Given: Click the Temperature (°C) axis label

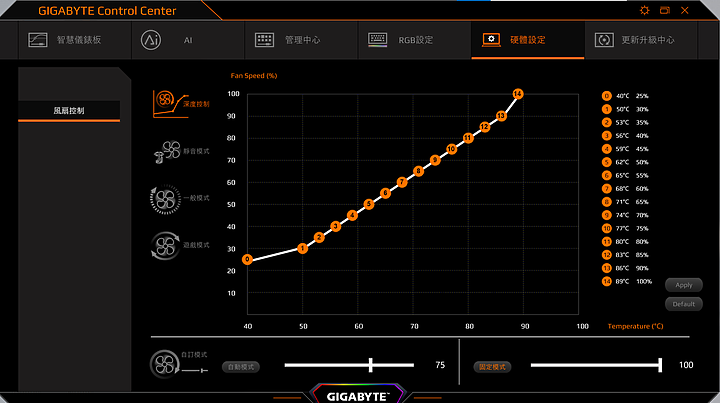Looking at the screenshot, I should pyautogui.click(x=636, y=326).
